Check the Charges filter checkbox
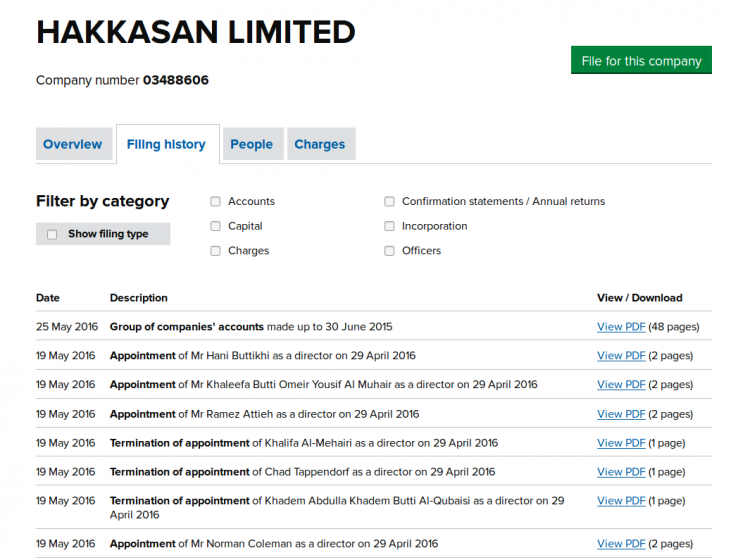This screenshot has width=750, height=560. click(215, 251)
